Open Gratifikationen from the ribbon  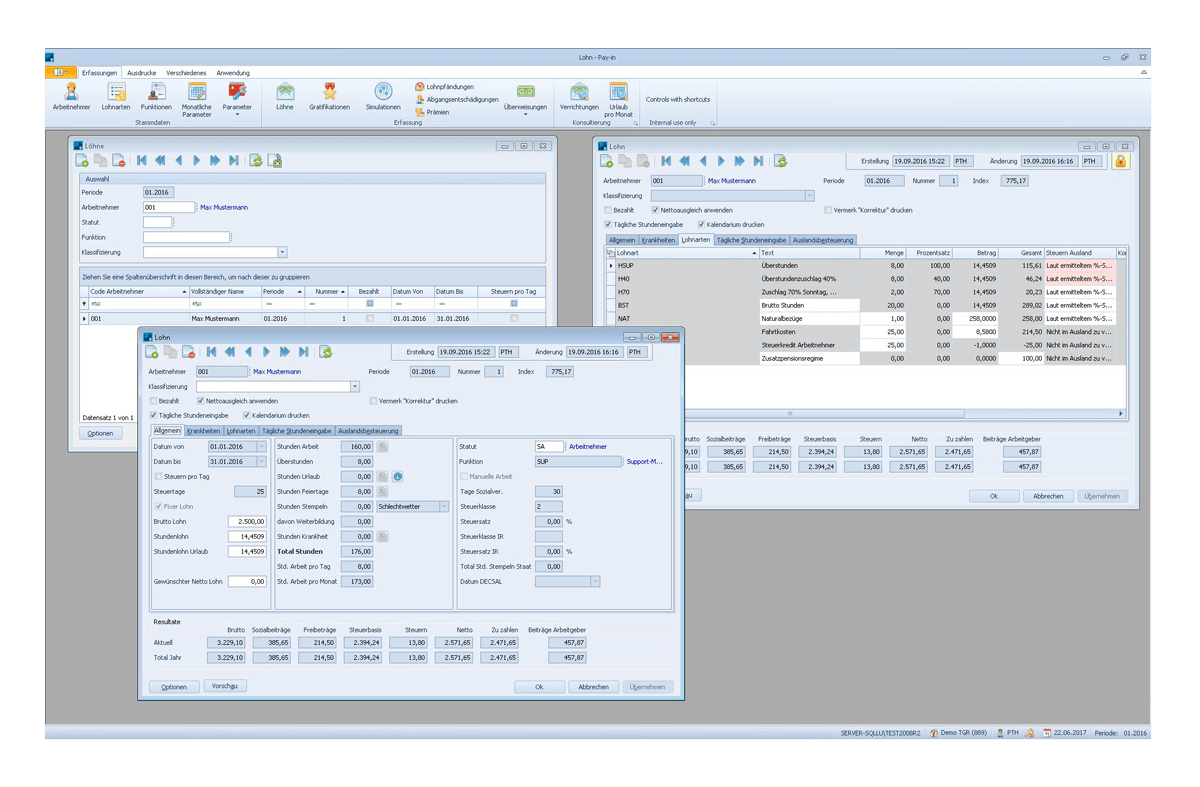pos(329,97)
